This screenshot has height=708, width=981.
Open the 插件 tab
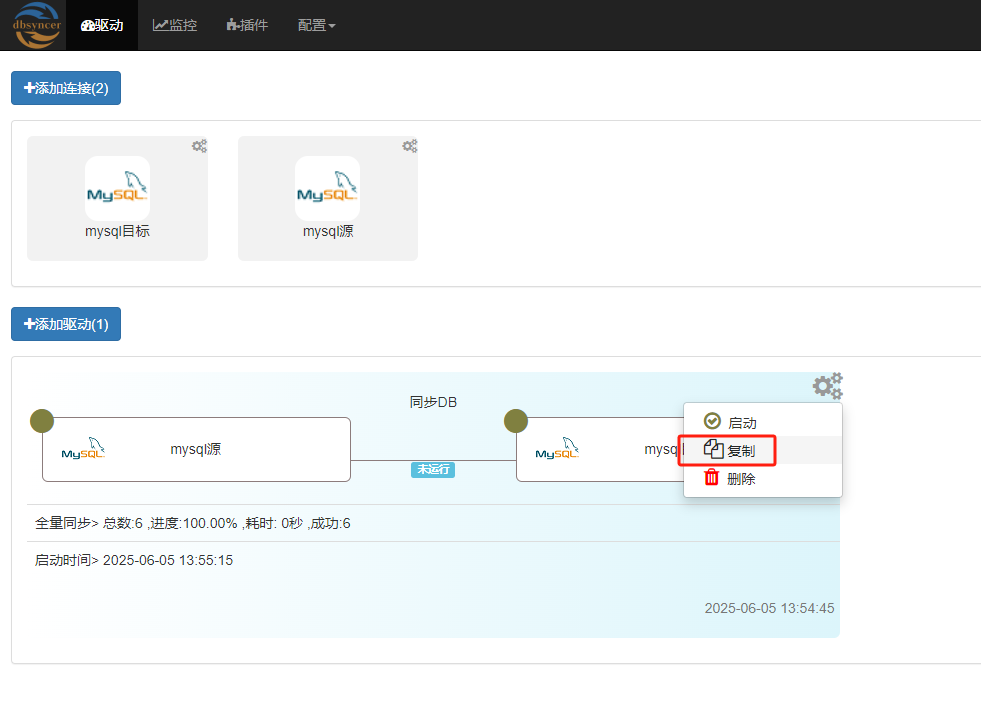tap(247, 25)
